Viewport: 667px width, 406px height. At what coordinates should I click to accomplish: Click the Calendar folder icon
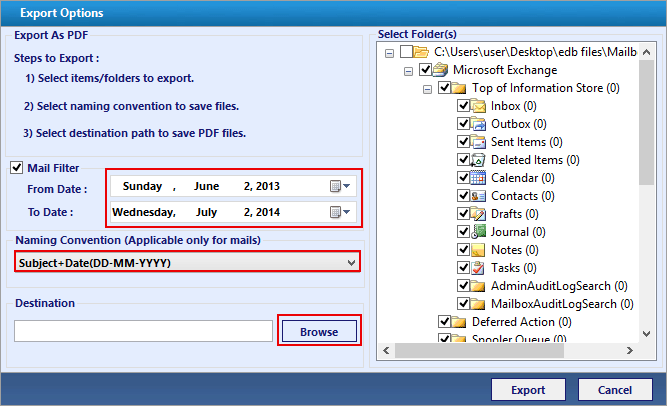point(479,178)
